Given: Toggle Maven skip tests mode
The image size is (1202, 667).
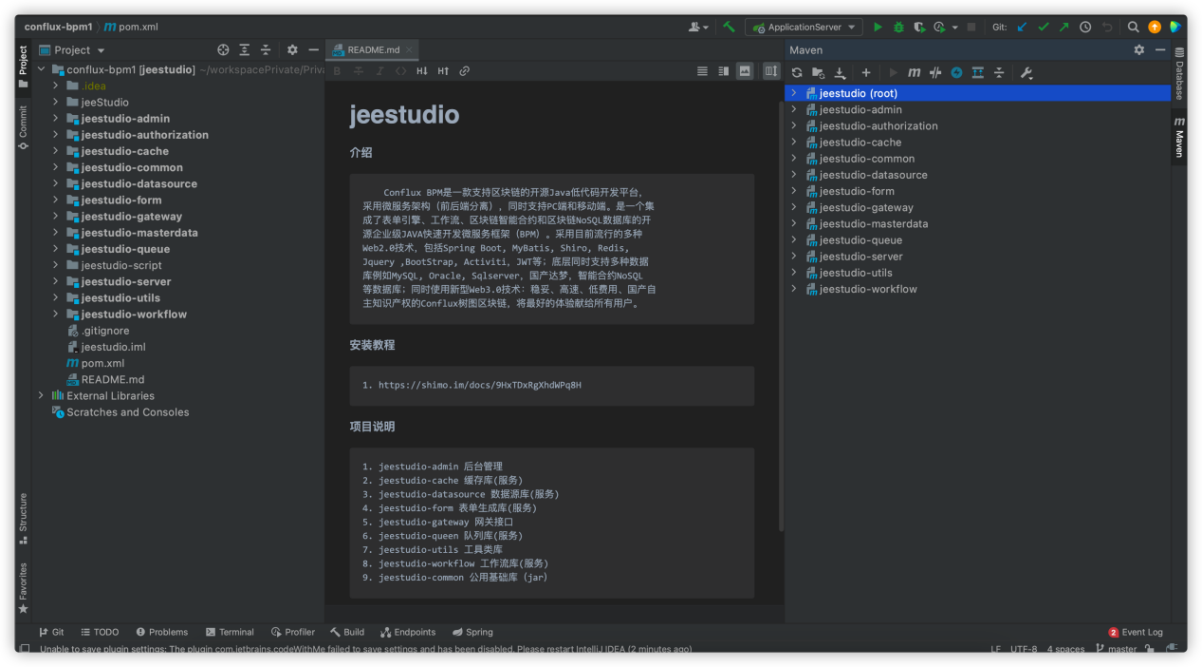Looking at the screenshot, I should pos(956,72).
